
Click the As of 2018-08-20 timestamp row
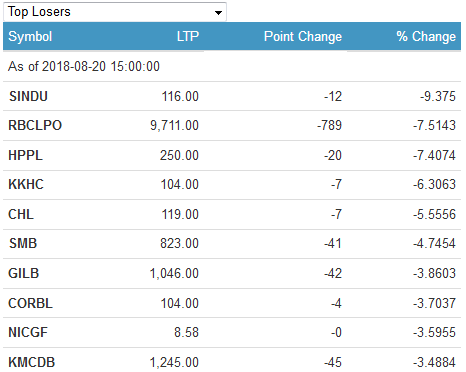point(232,66)
